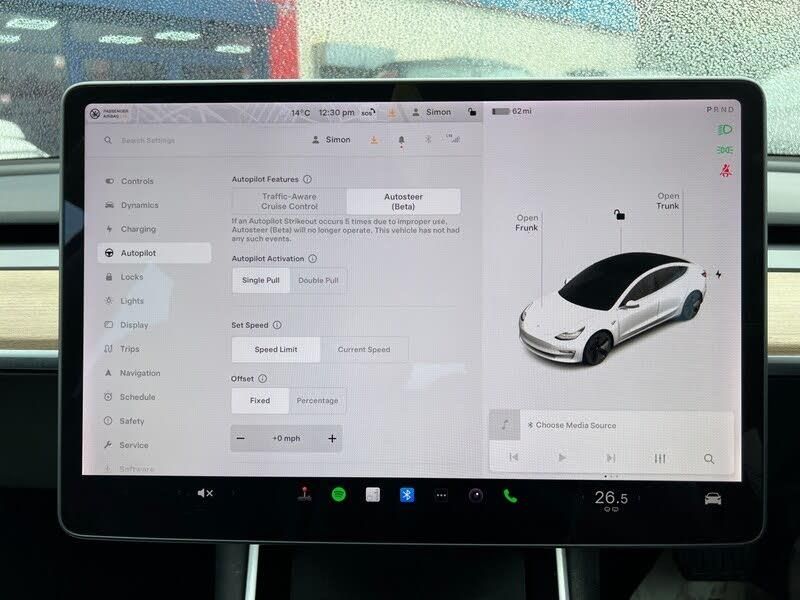Viewport: 800px width, 600px height.
Task: Tap the Search Settings field
Action: [148, 140]
